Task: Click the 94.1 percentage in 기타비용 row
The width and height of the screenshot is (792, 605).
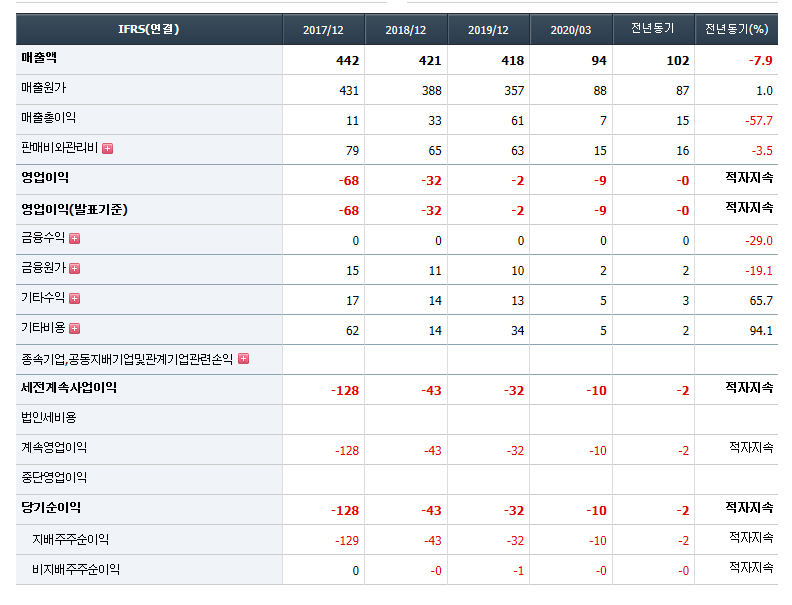Action: [761, 331]
